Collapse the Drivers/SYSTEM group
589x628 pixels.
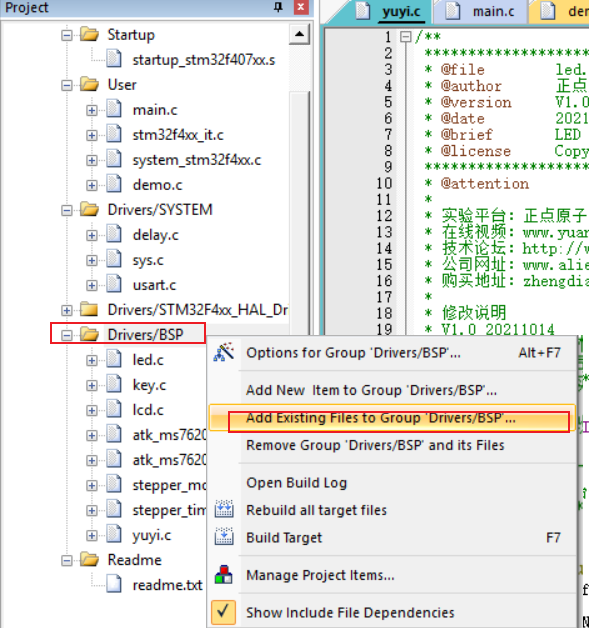point(67,210)
